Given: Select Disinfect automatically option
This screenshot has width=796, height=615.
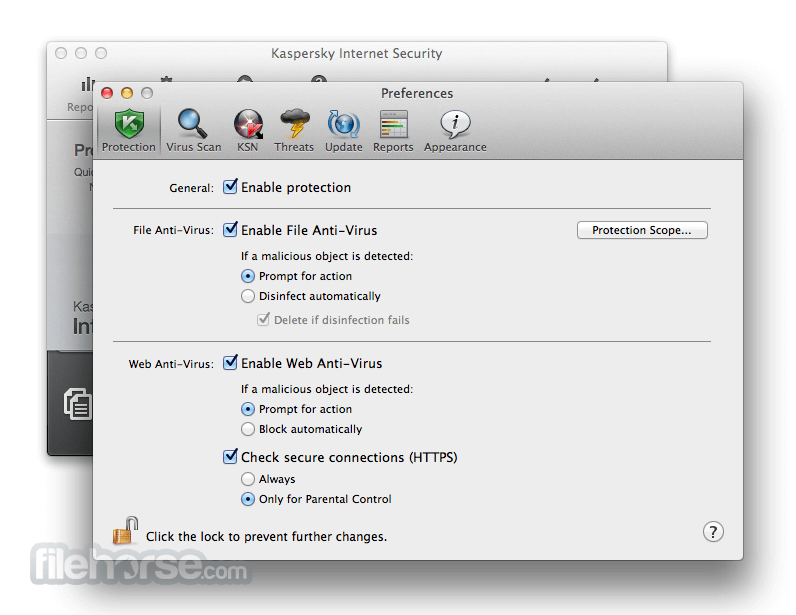Looking at the screenshot, I should tap(248, 296).
